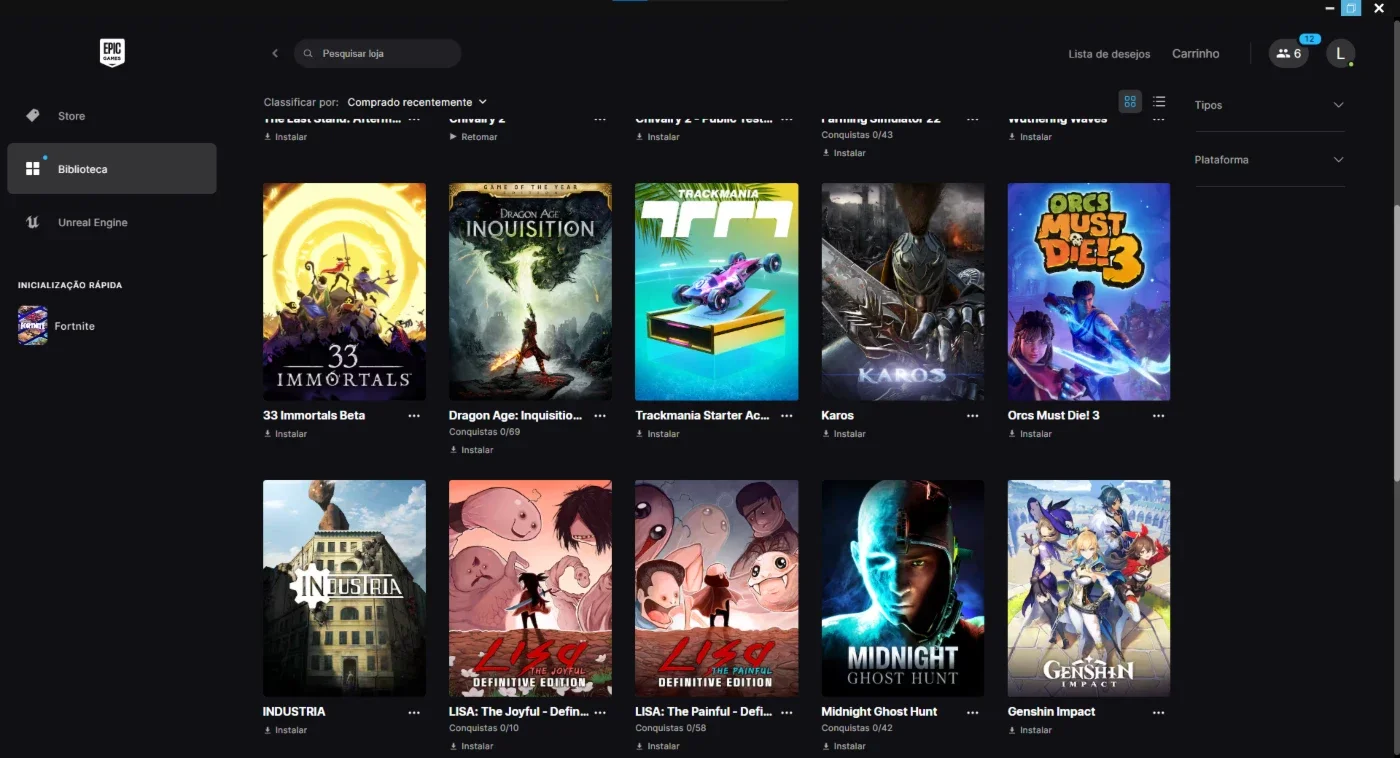Open options menu for LISA: The Painful
The image size is (1400, 758).
click(x=787, y=712)
